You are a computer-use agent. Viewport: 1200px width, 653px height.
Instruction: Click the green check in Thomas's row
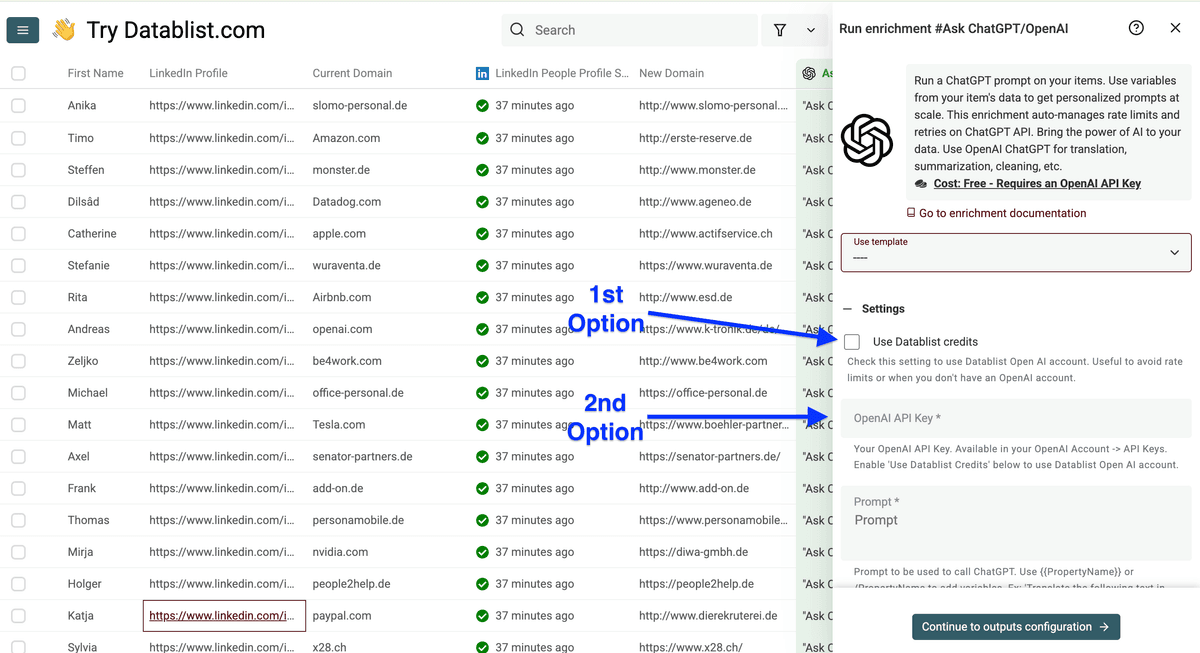pyautogui.click(x=483, y=520)
